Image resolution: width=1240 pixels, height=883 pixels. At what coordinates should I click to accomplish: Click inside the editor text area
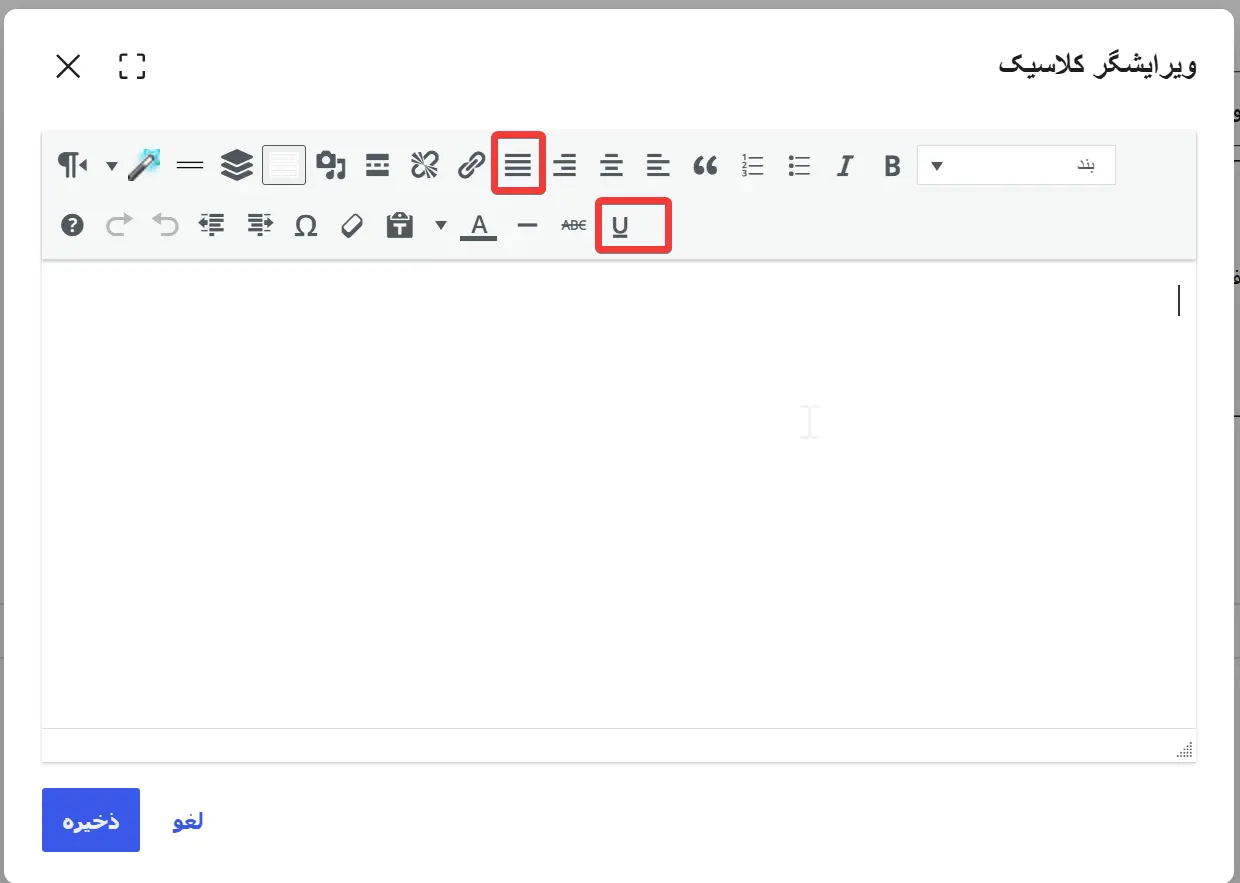tap(619, 494)
